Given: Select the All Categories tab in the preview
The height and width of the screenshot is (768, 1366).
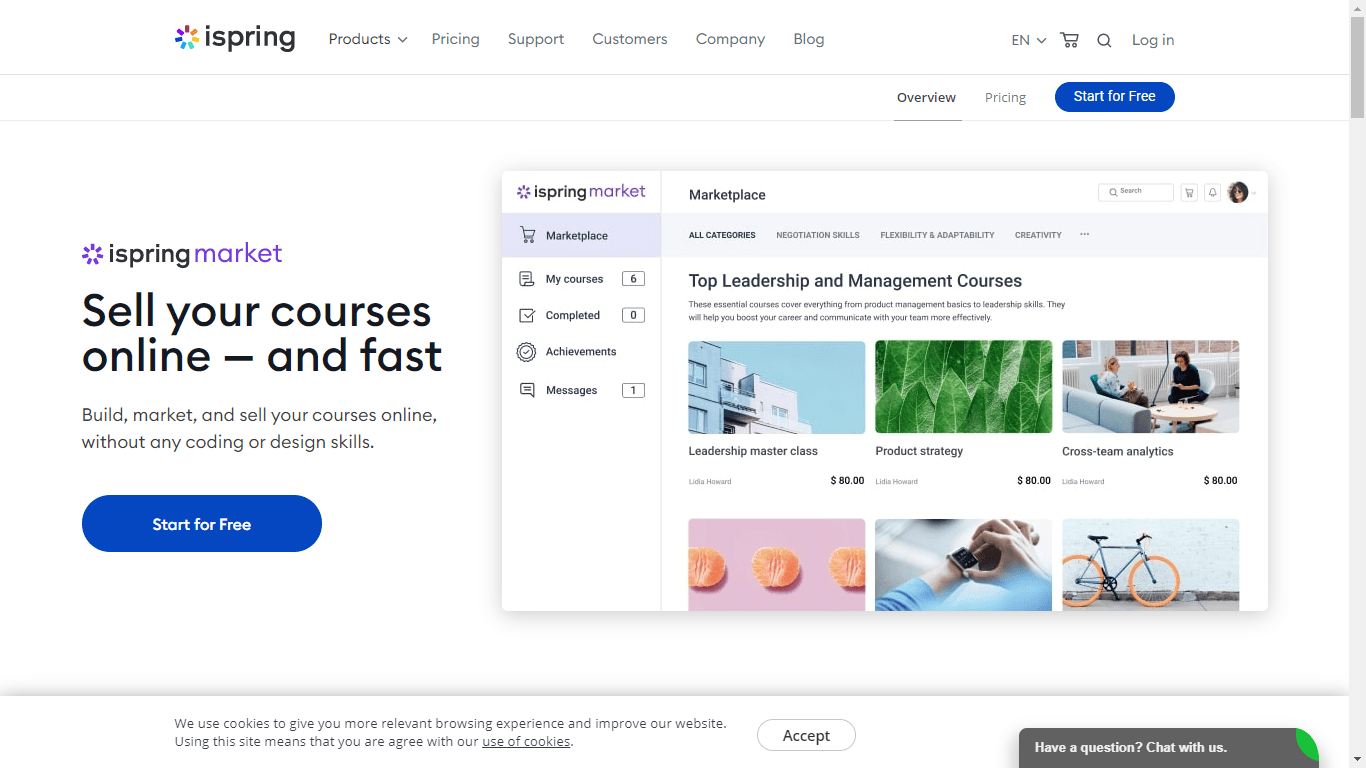Looking at the screenshot, I should [x=722, y=235].
